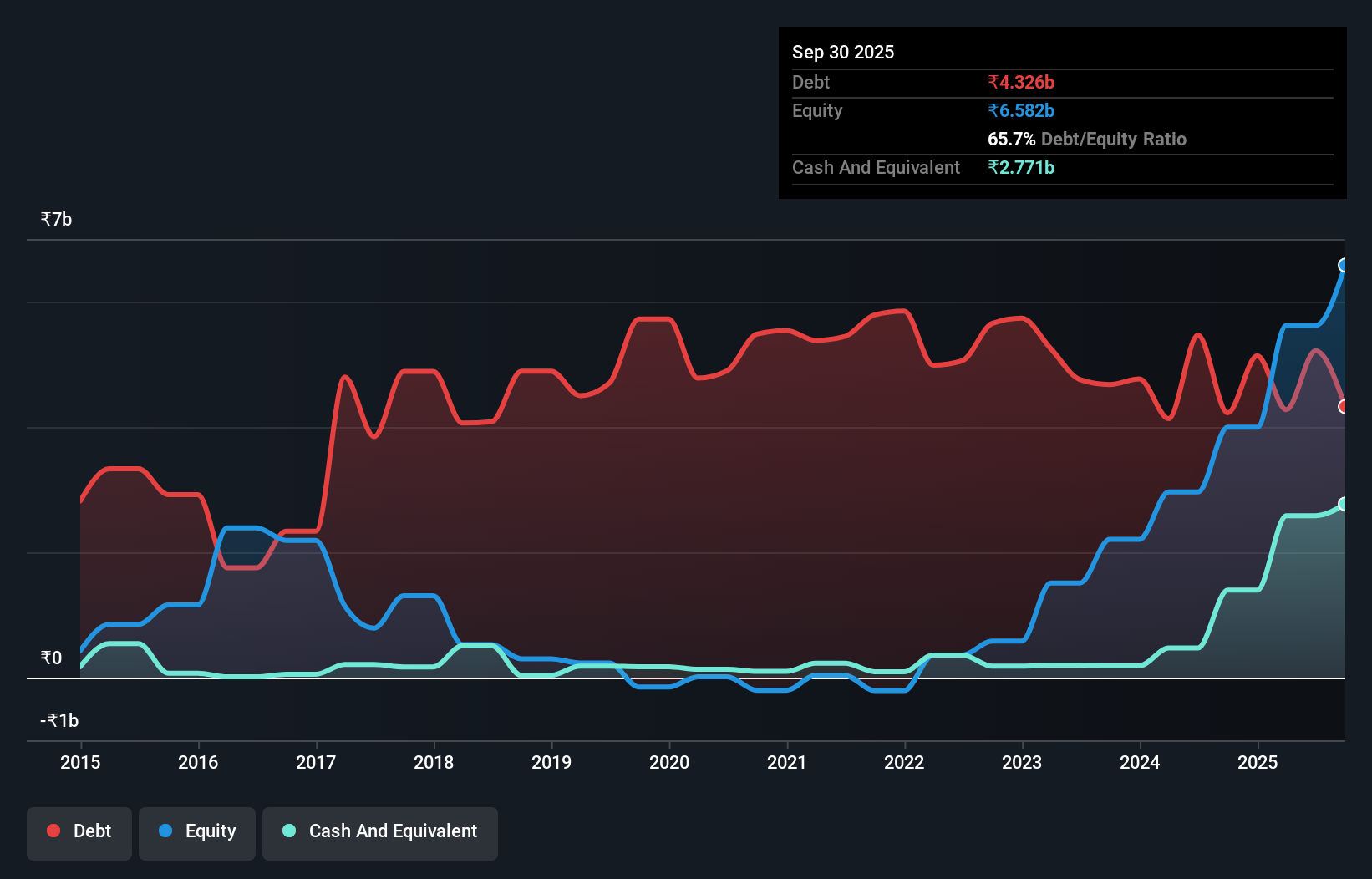Select the blue Equity endpoint marker on chart
The height and width of the screenshot is (879, 1372).
1343,267
